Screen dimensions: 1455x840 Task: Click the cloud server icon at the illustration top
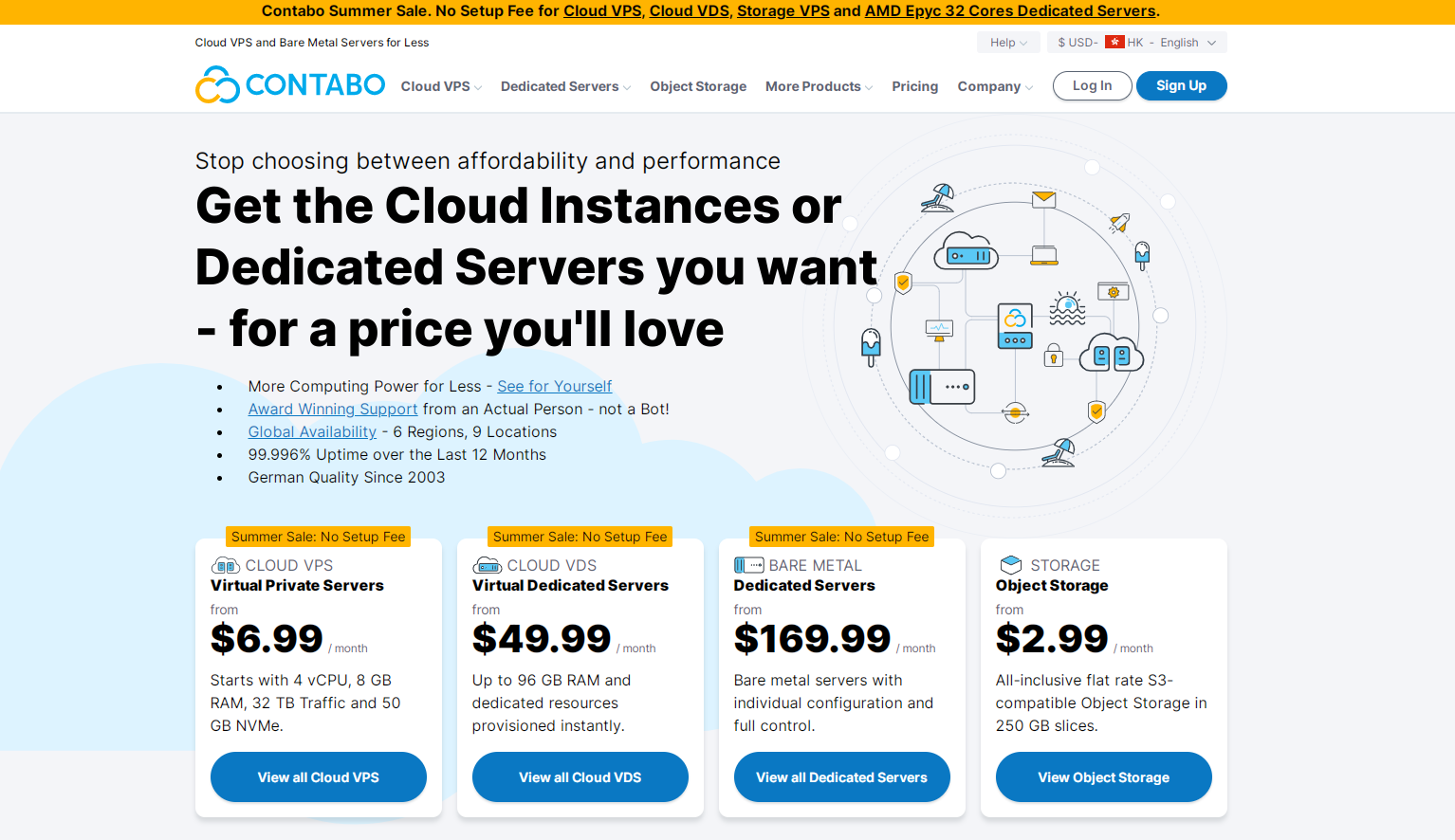966,251
